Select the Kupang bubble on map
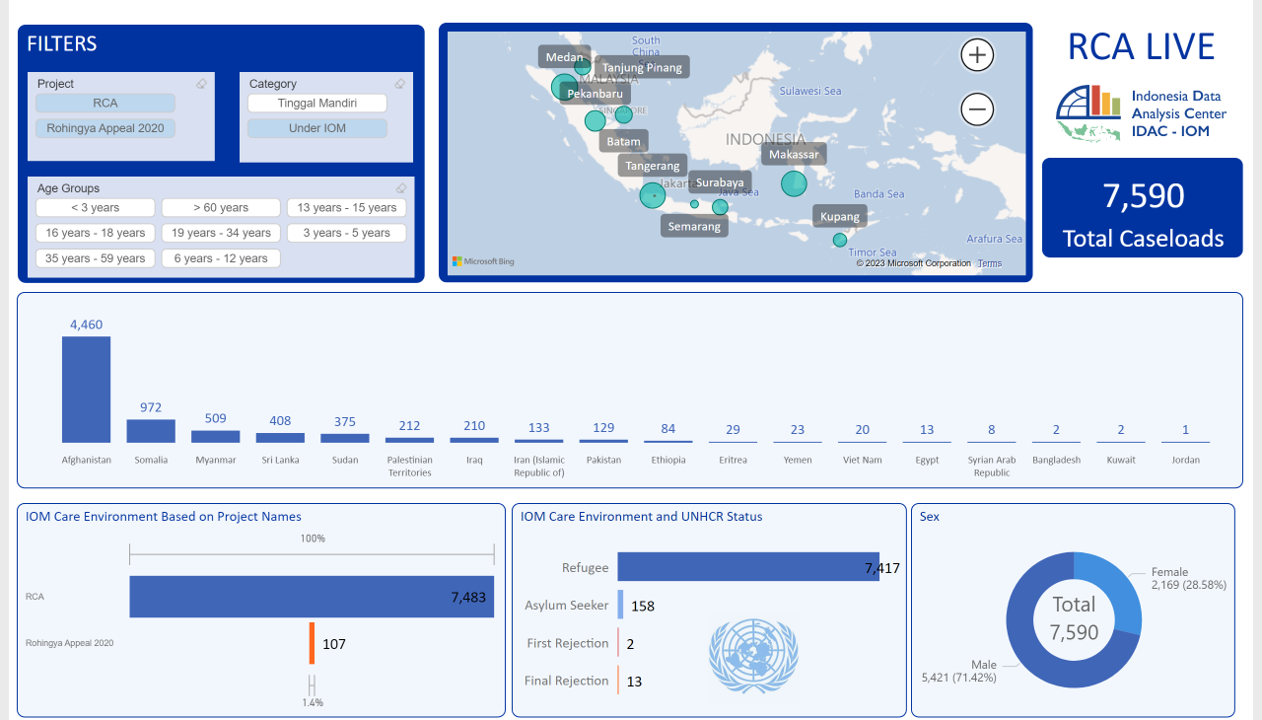Image resolution: width=1262 pixels, height=720 pixels. pos(840,240)
